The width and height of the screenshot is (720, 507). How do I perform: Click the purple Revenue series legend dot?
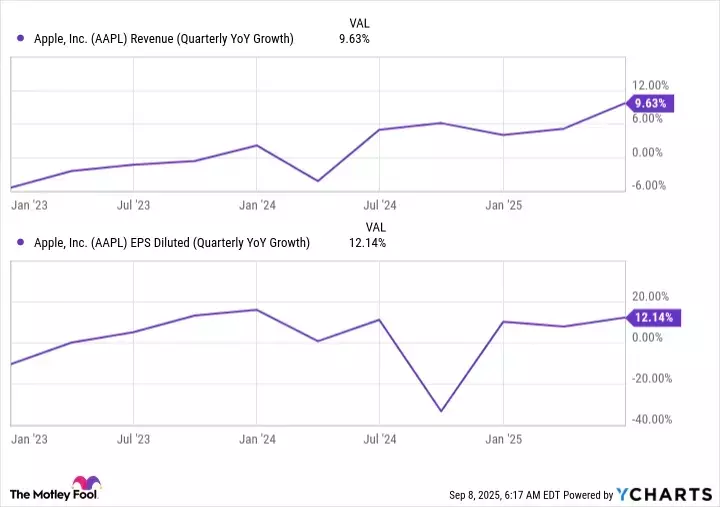click(x=21, y=39)
